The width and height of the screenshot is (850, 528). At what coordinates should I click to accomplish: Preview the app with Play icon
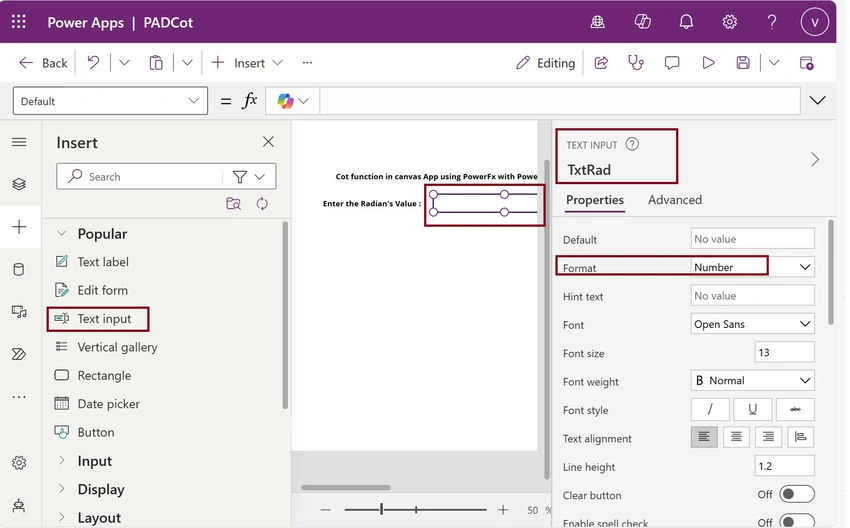click(x=708, y=63)
